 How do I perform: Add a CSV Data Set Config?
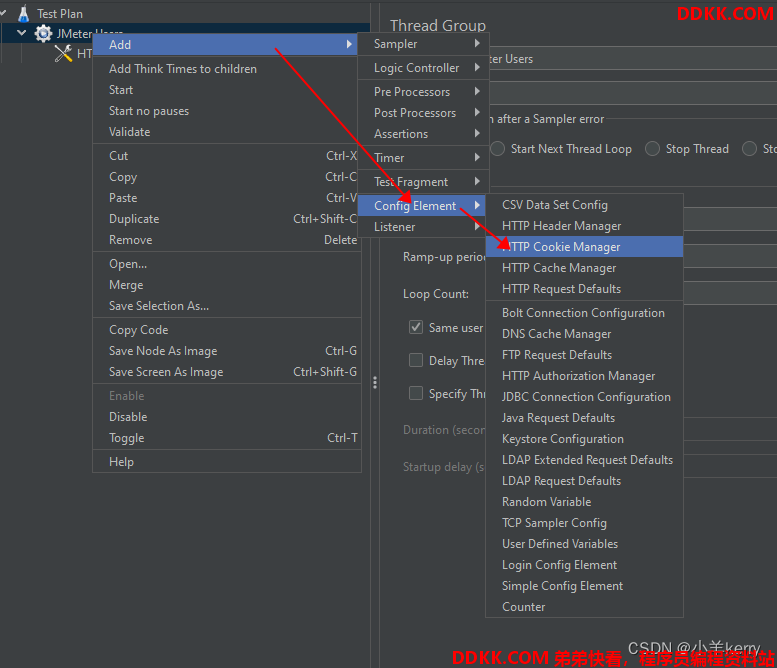[584, 205]
